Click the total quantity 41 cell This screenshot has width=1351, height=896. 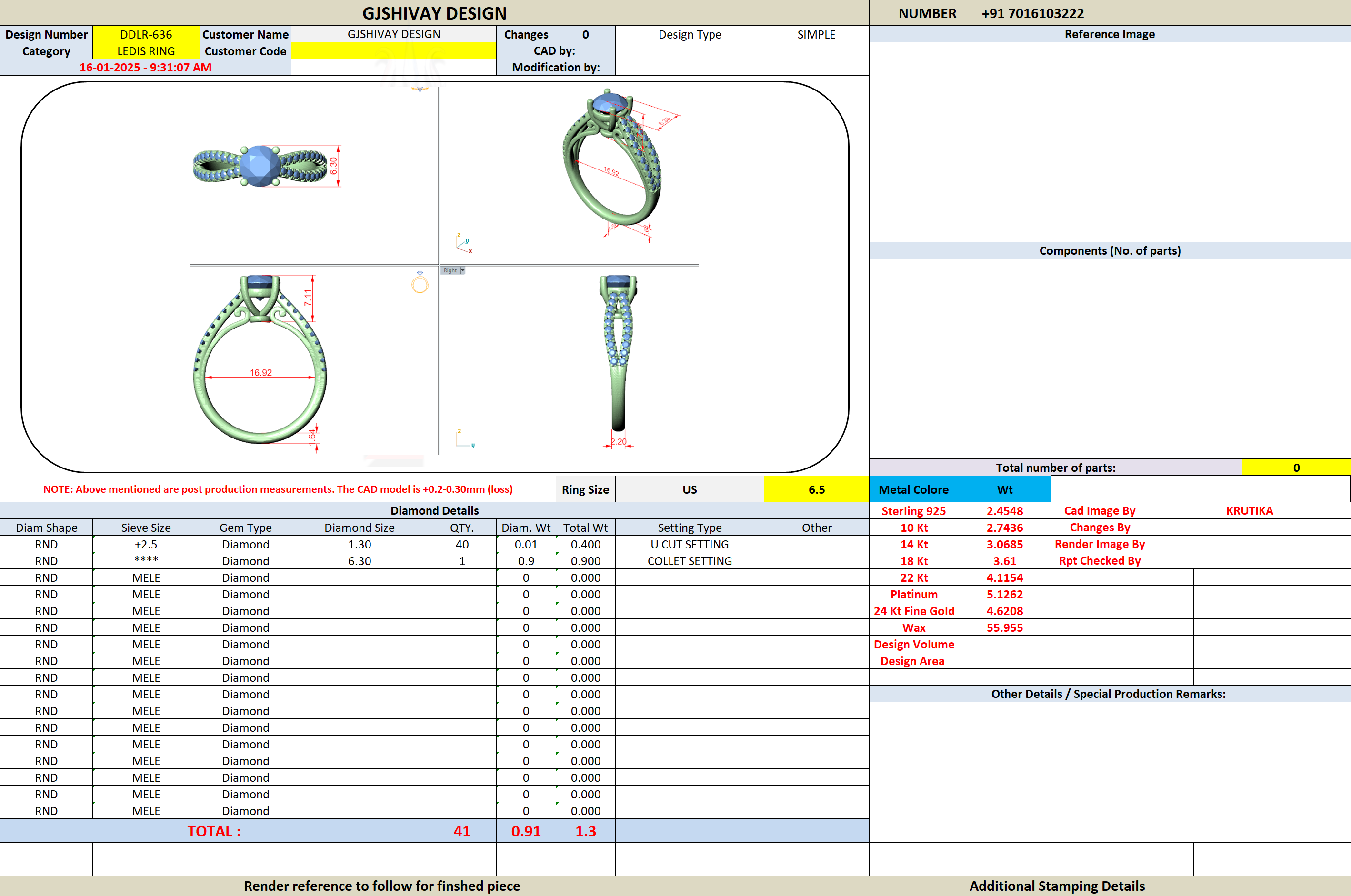coord(462,831)
